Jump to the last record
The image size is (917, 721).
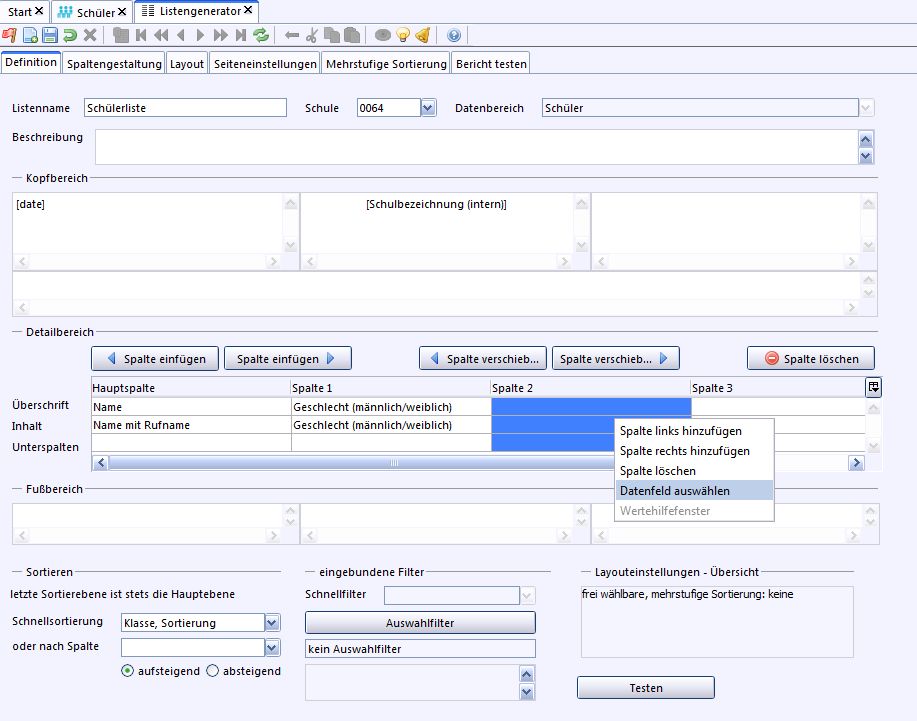click(x=240, y=36)
